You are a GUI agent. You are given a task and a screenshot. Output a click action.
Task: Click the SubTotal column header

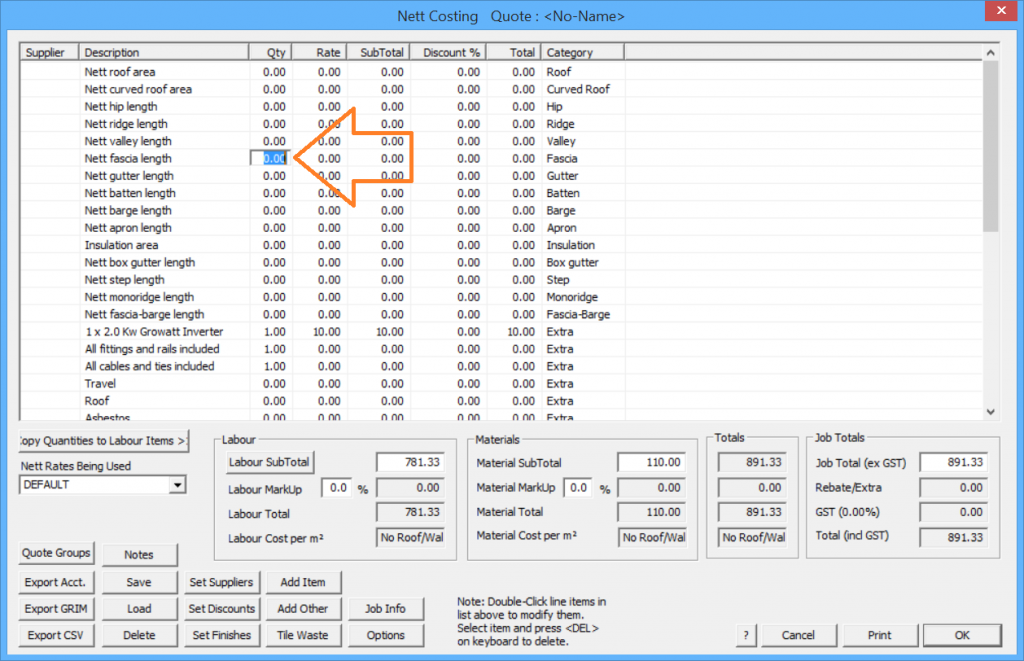click(378, 52)
